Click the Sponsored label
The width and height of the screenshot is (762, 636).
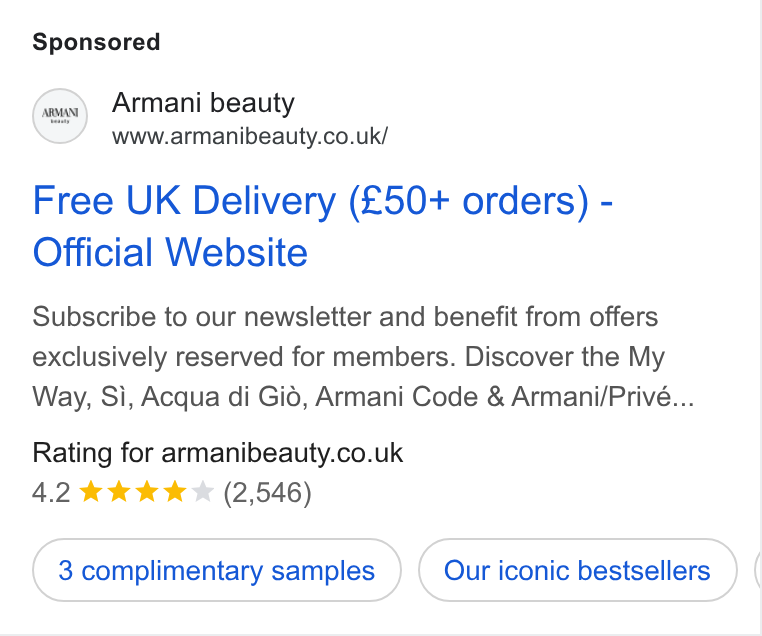[x=96, y=42]
